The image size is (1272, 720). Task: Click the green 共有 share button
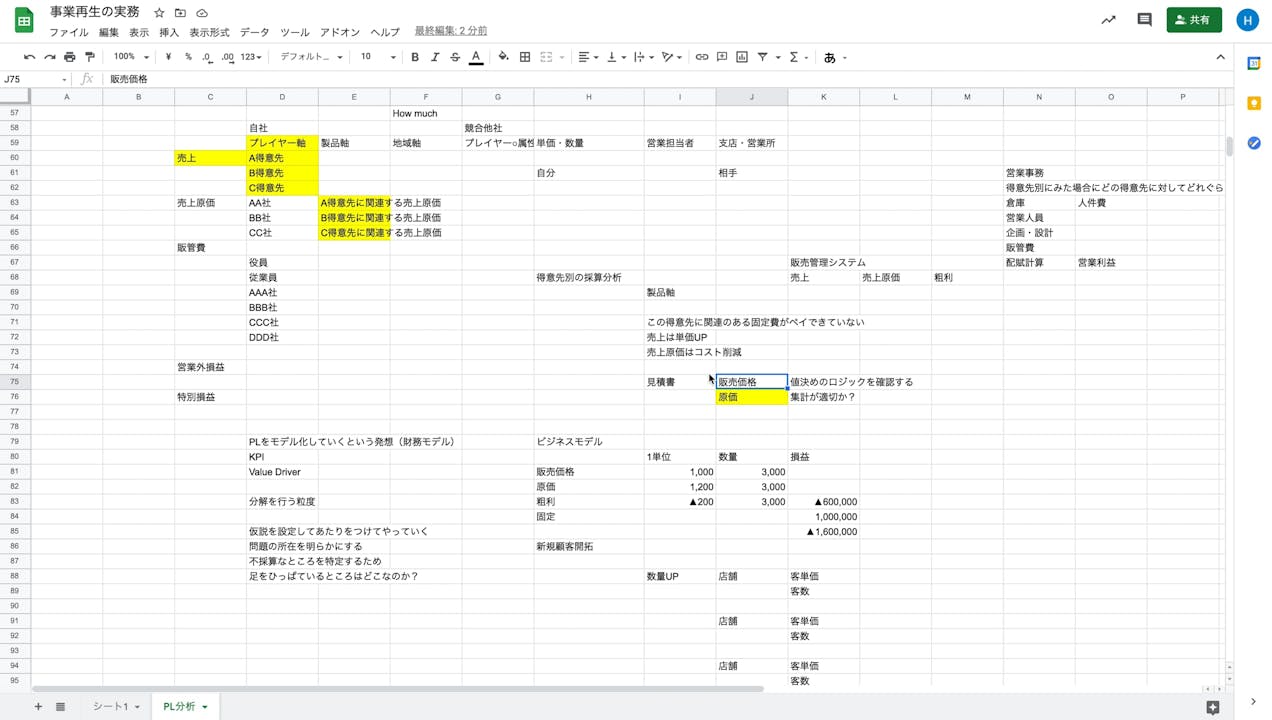[x=1194, y=19]
